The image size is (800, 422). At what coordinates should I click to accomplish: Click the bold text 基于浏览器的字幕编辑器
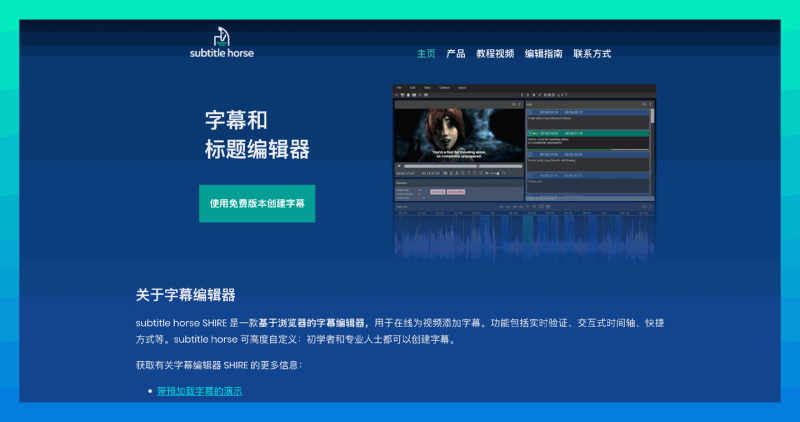pyautogui.click(x=311, y=323)
